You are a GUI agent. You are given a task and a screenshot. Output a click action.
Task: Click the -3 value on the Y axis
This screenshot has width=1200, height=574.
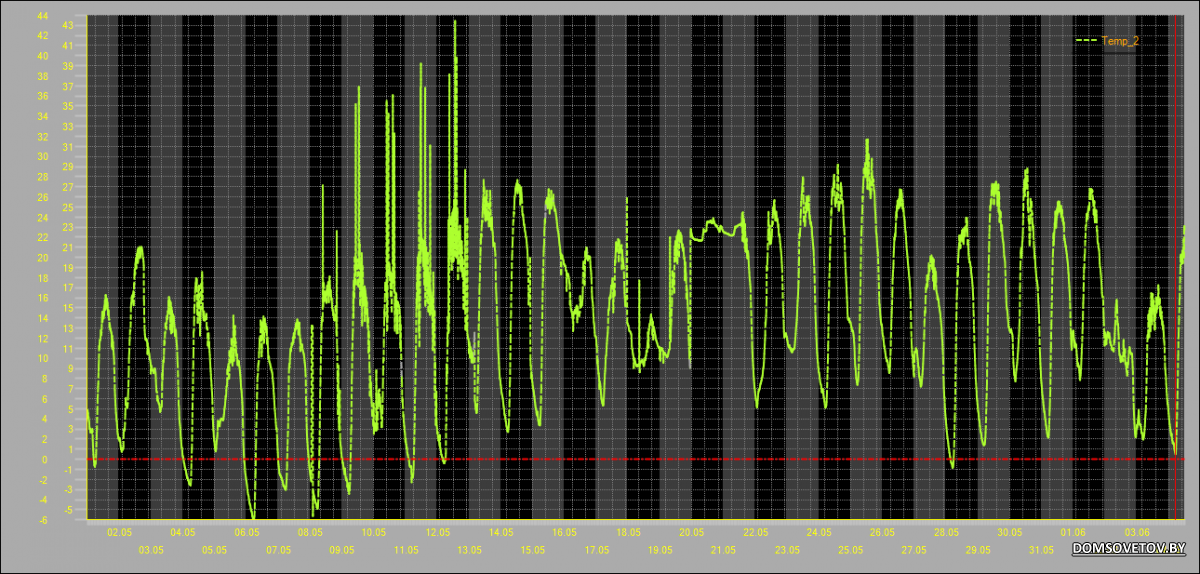coord(68,490)
